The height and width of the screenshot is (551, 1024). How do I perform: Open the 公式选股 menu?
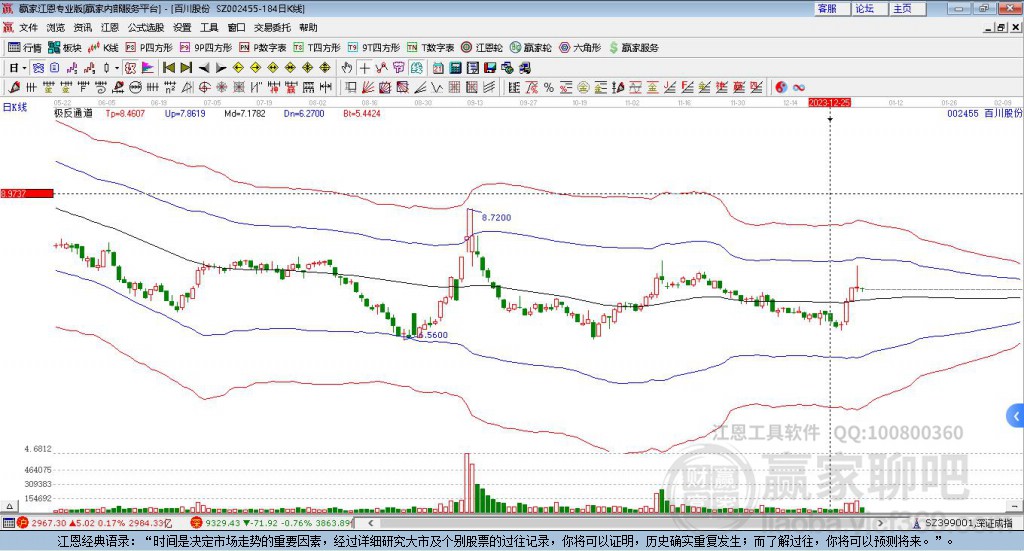pyautogui.click(x=146, y=27)
